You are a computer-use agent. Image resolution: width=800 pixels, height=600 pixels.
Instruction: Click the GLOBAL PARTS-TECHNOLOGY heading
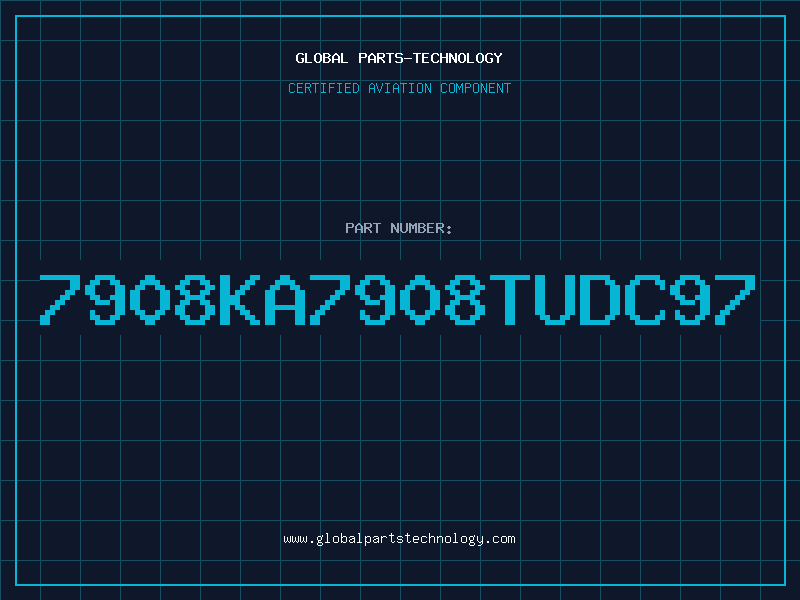point(399,58)
